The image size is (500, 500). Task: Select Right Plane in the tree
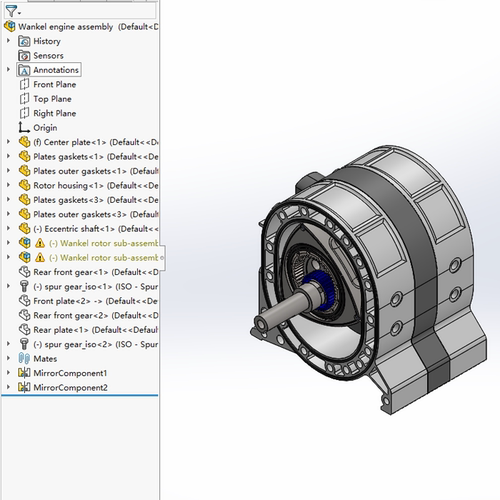[x=55, y=113]
